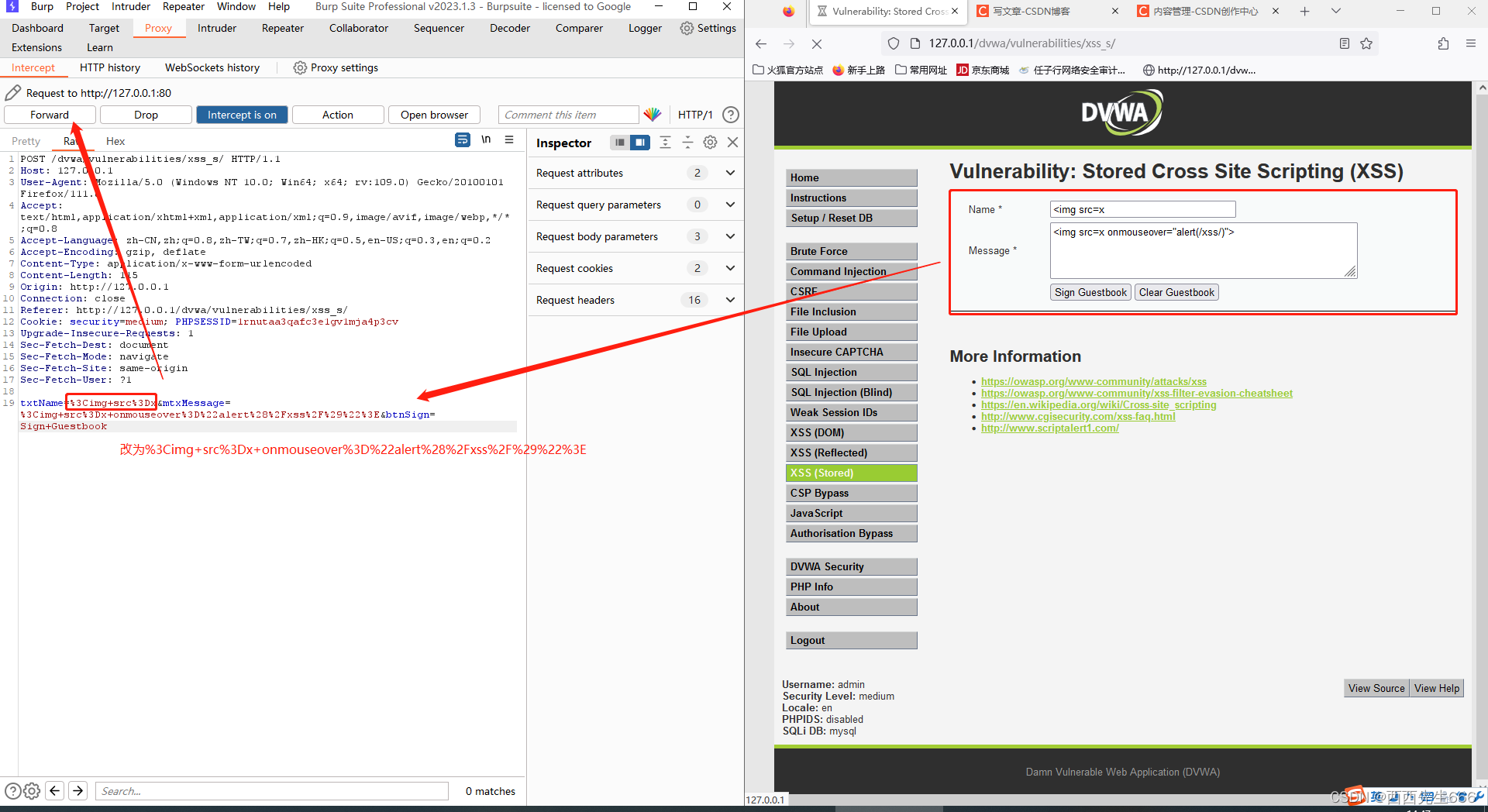Click the Drop button
The height and width of the screenshot is (812, 1488).
146,115
